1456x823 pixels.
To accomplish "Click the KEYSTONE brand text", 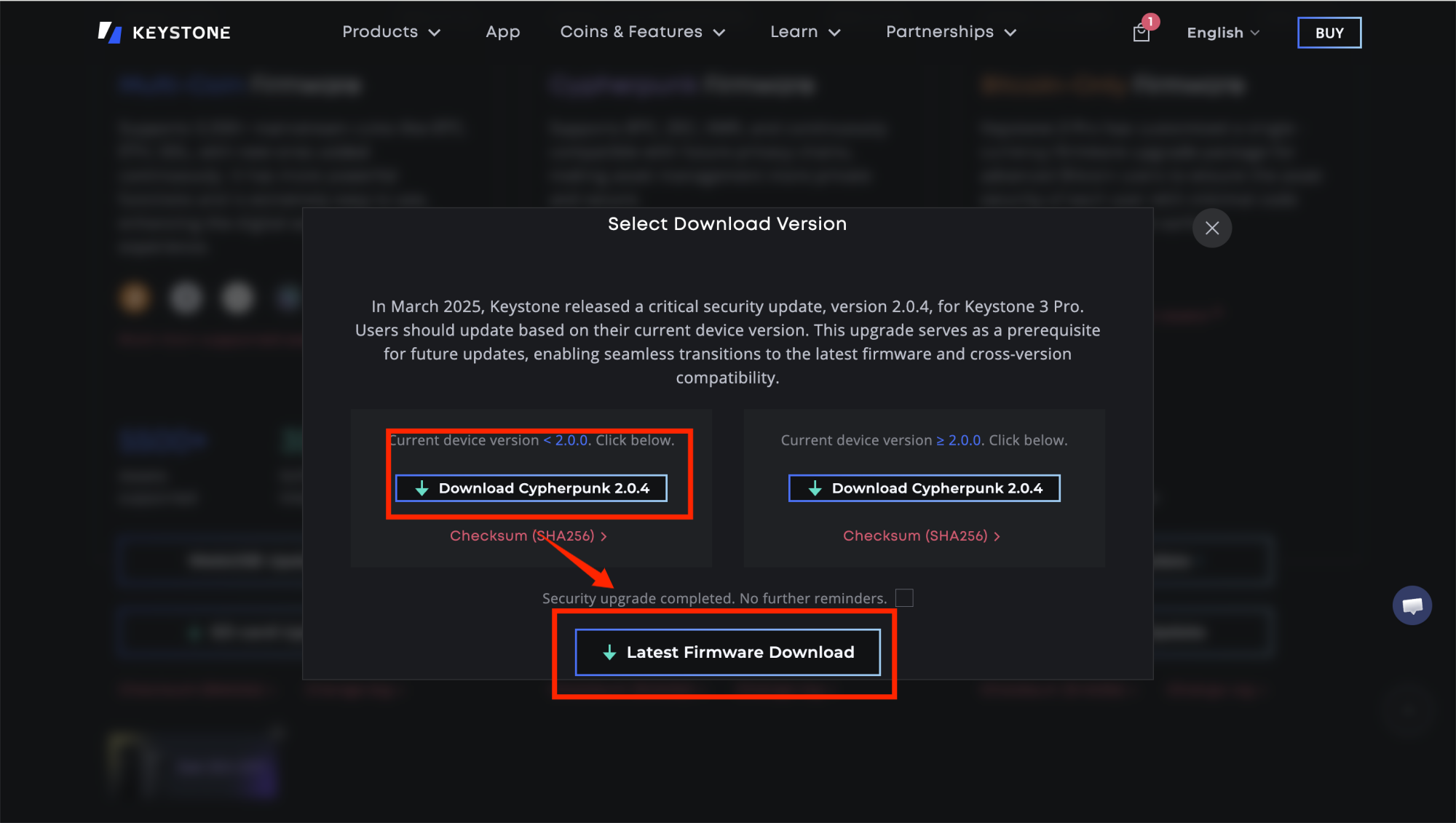I will coord(181,33).
